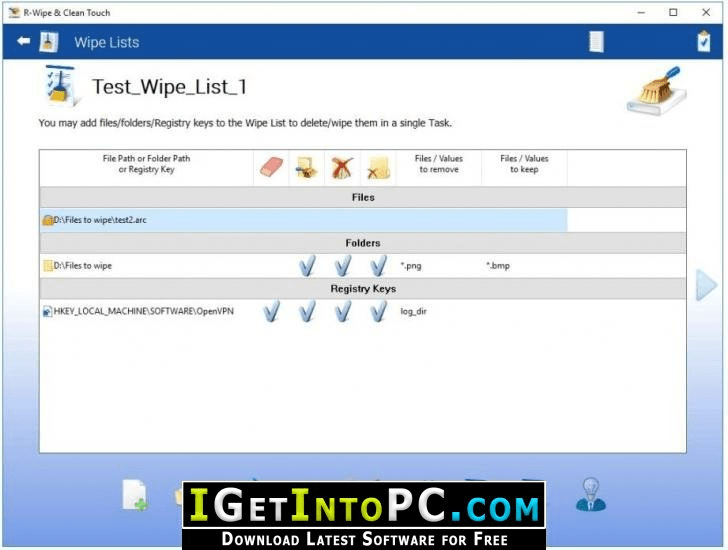The image size is (728, 550).
Task: Click the R-Wipe & Clean title bar icon
Action: [x=14, y=13]
